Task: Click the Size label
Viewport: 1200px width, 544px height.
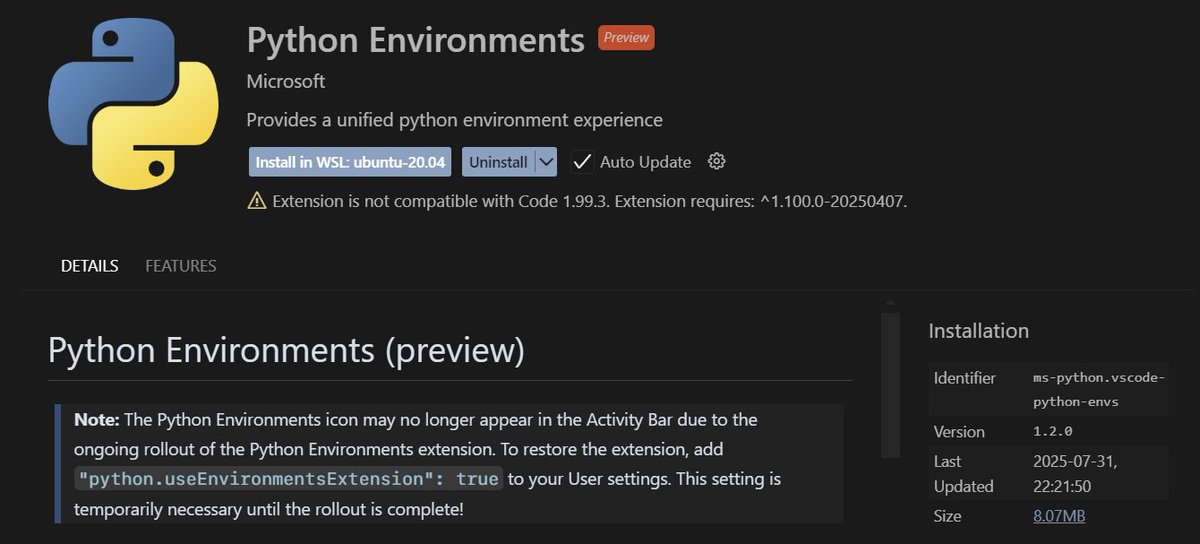Action: [947, 516]
